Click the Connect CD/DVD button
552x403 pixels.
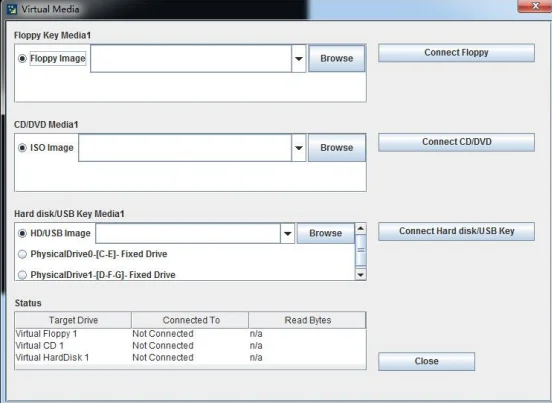456,142
